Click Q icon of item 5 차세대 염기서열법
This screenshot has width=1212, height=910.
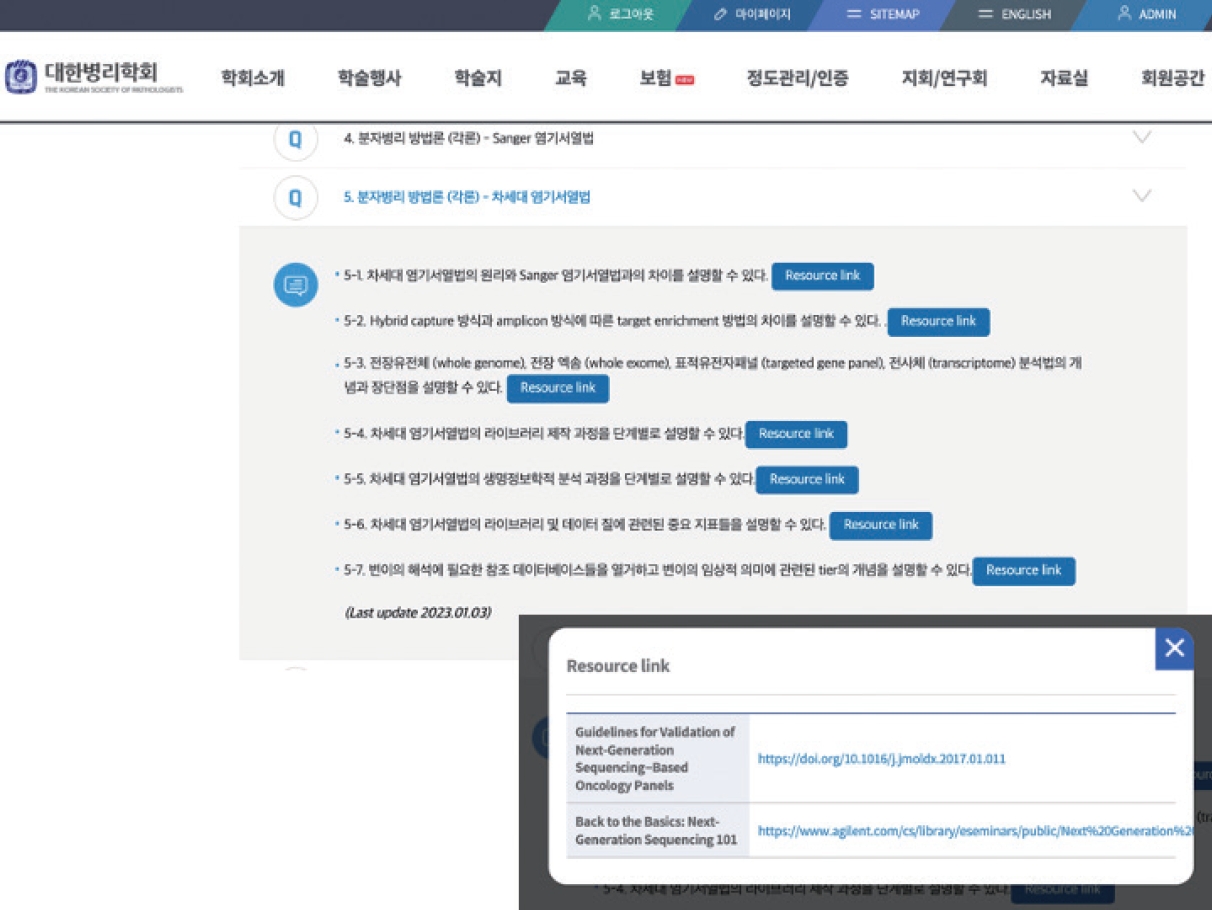[296, 197]
